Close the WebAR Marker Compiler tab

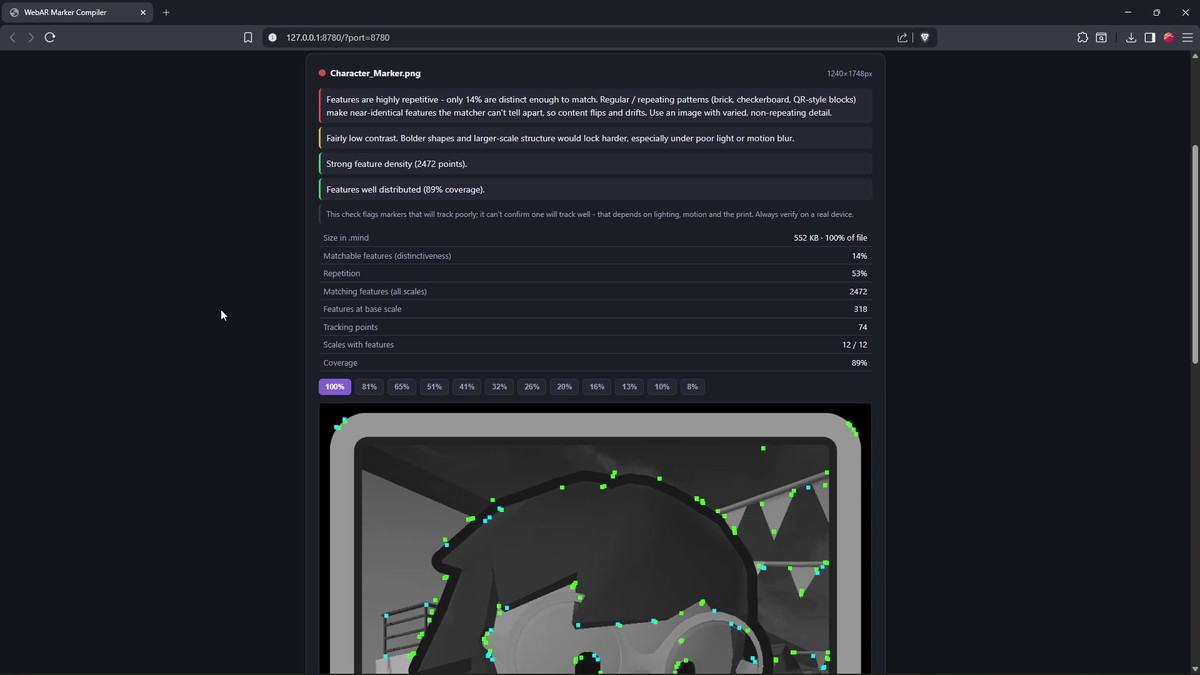point(143,12)
